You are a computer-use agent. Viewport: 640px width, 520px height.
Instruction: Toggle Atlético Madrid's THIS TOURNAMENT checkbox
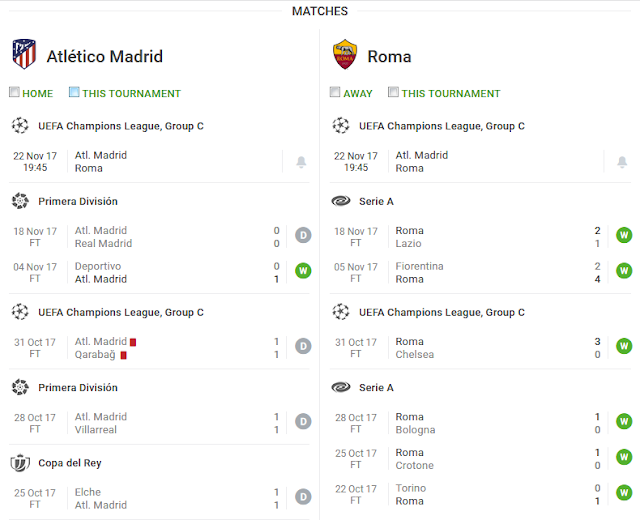click(74, 92)
